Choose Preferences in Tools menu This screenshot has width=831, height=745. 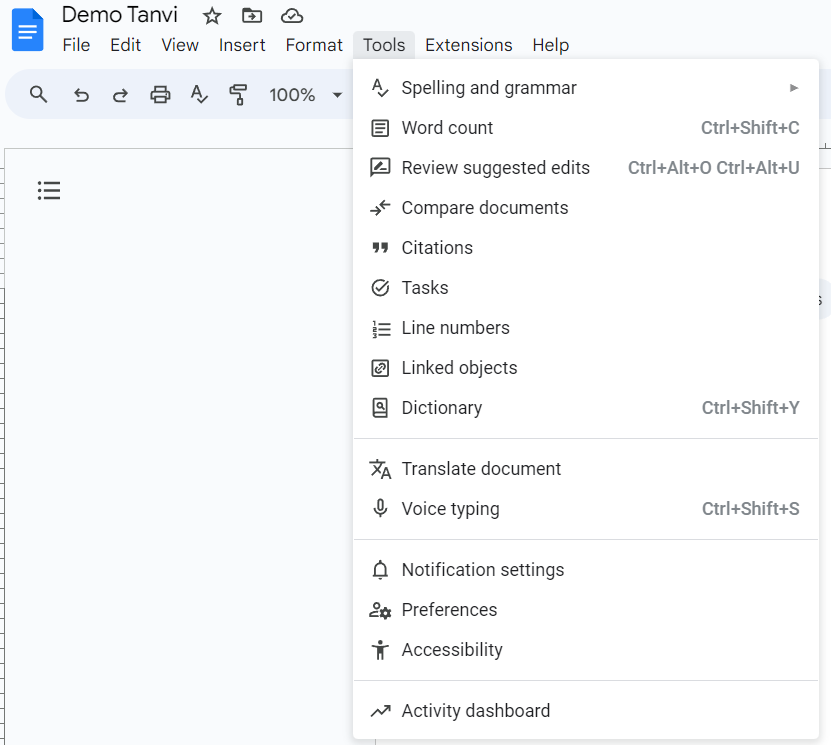[586, 610]
